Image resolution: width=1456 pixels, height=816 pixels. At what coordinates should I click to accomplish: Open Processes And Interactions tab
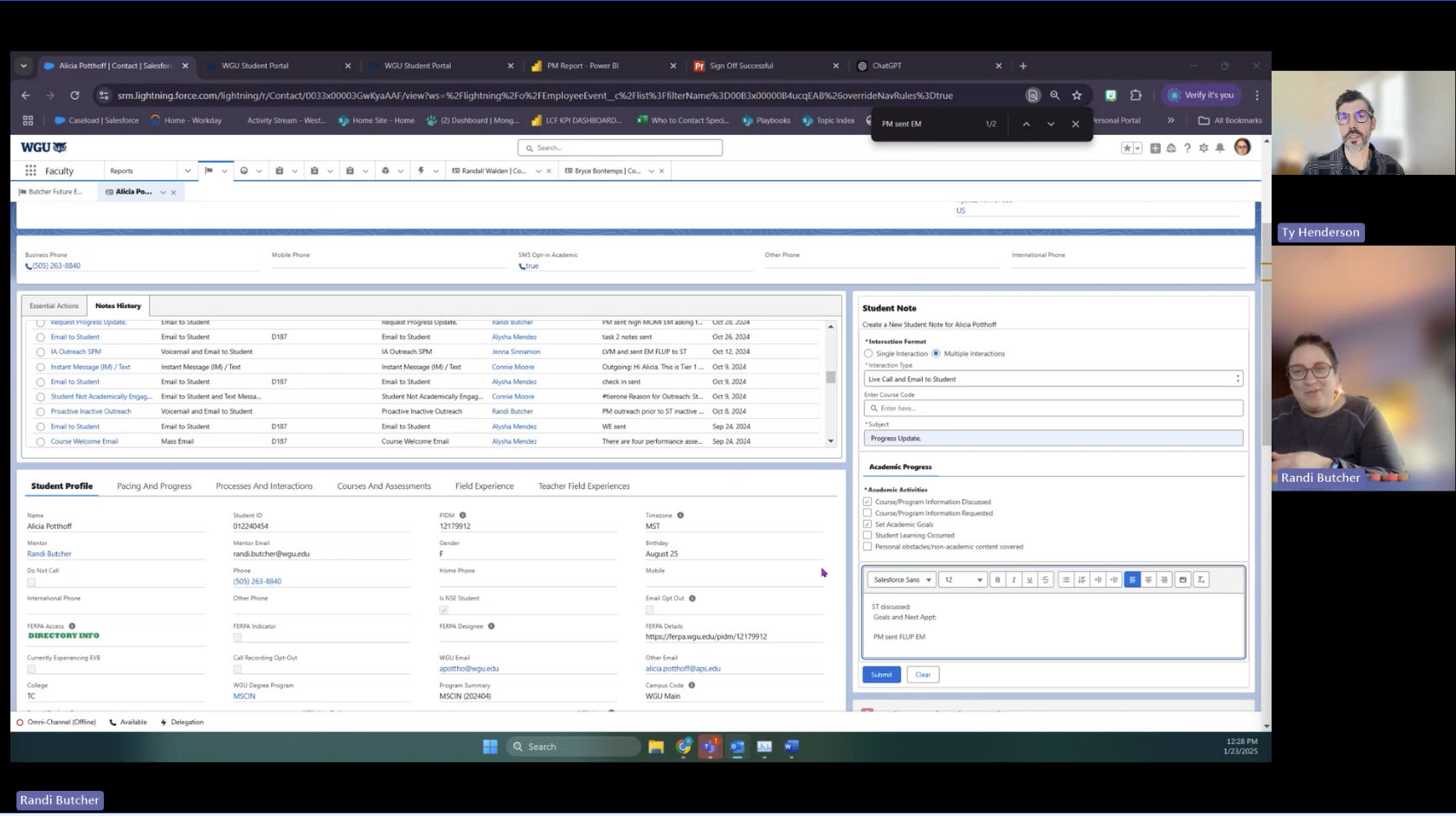264,486
